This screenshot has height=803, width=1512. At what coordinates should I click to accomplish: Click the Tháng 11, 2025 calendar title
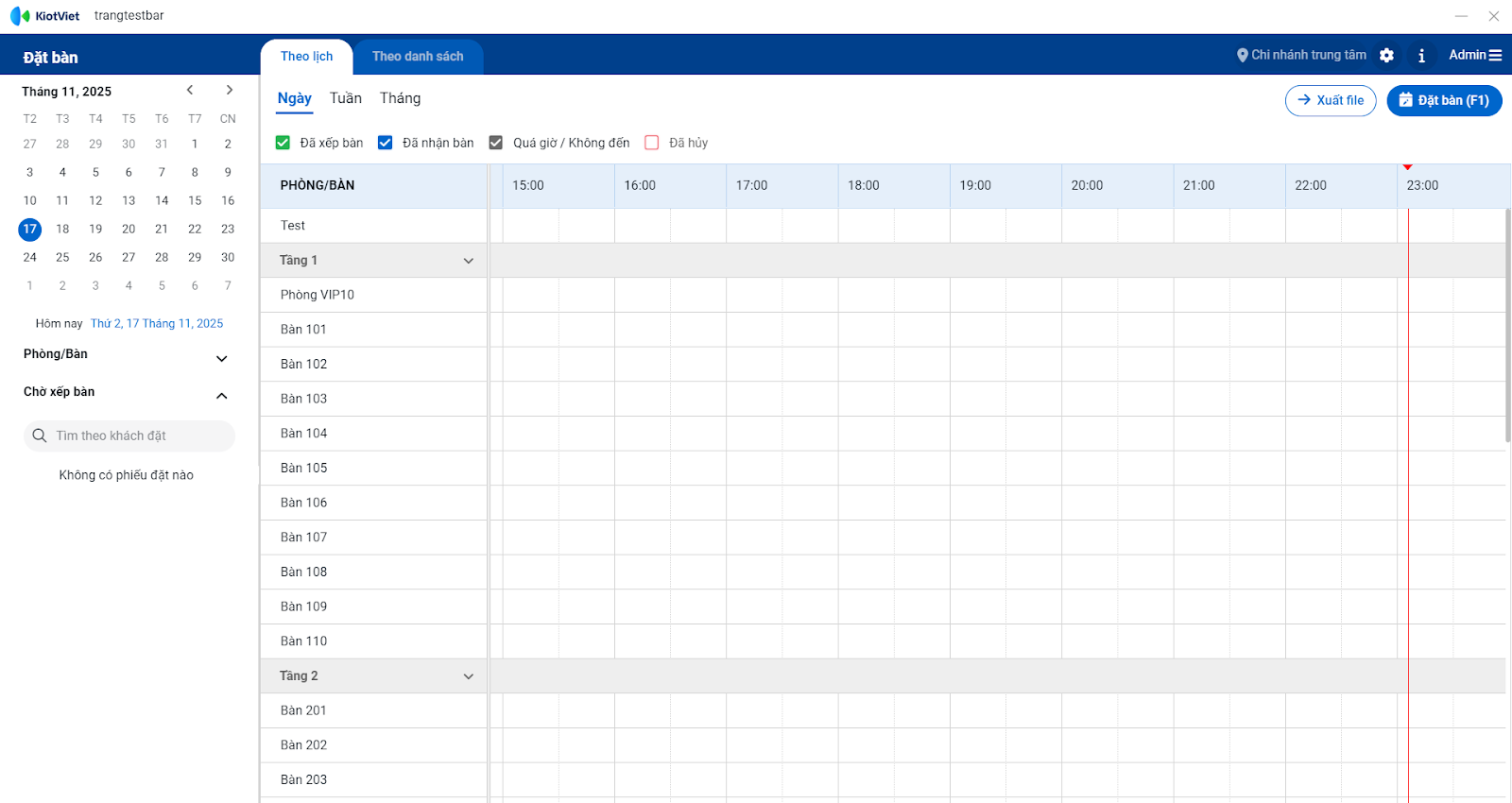pyautogui.click(x=67, y=92)
